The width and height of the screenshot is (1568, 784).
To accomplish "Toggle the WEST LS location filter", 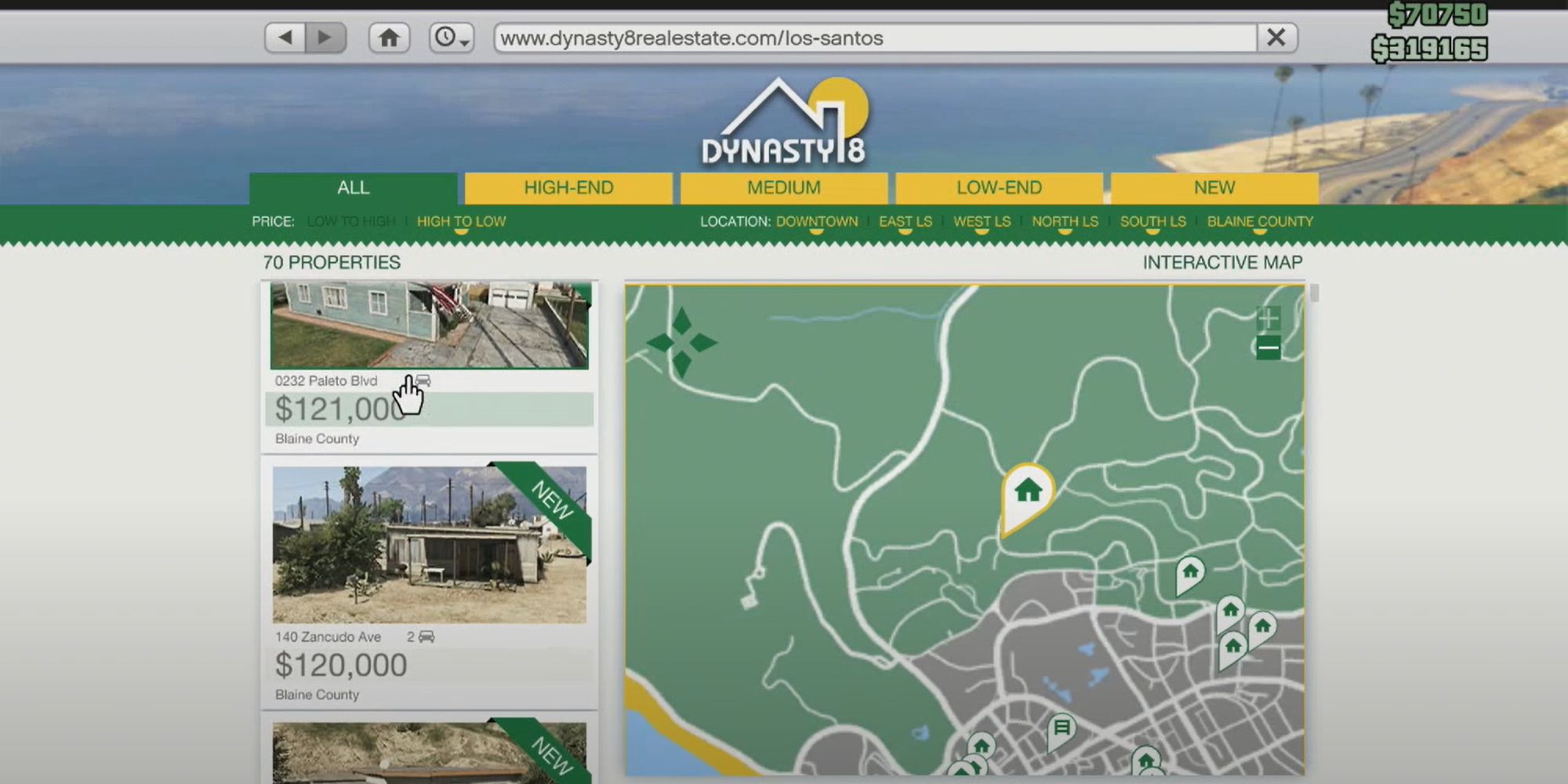I will (982, 222).
